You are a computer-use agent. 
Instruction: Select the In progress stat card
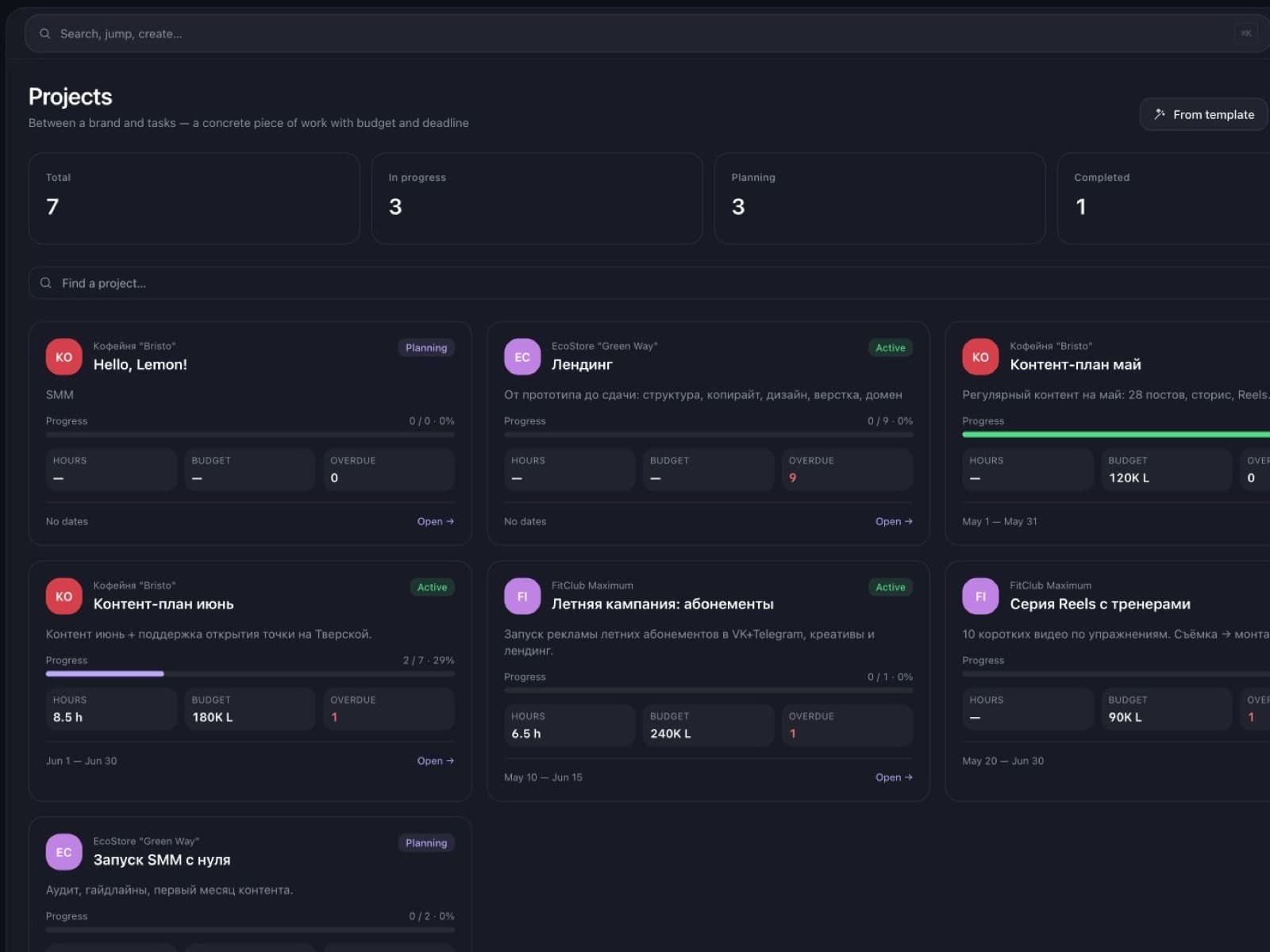(x=537, y=198)
